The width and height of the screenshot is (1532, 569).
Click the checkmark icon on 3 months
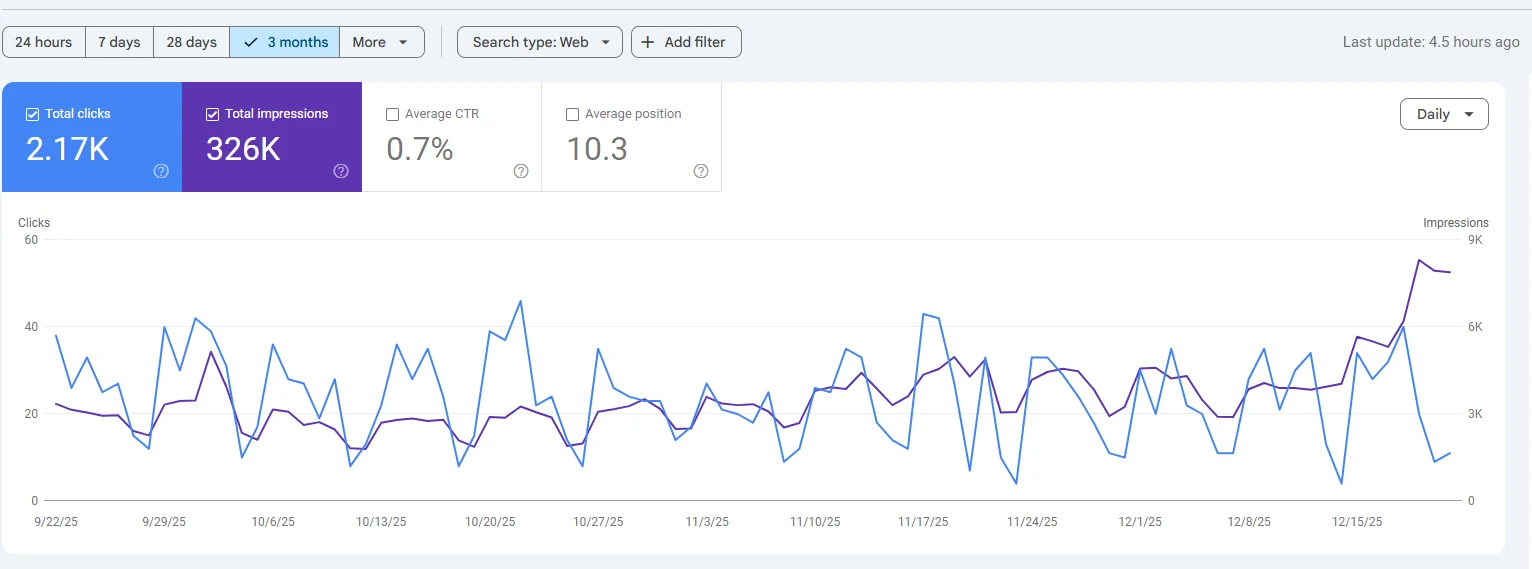(x=251, y=42)
